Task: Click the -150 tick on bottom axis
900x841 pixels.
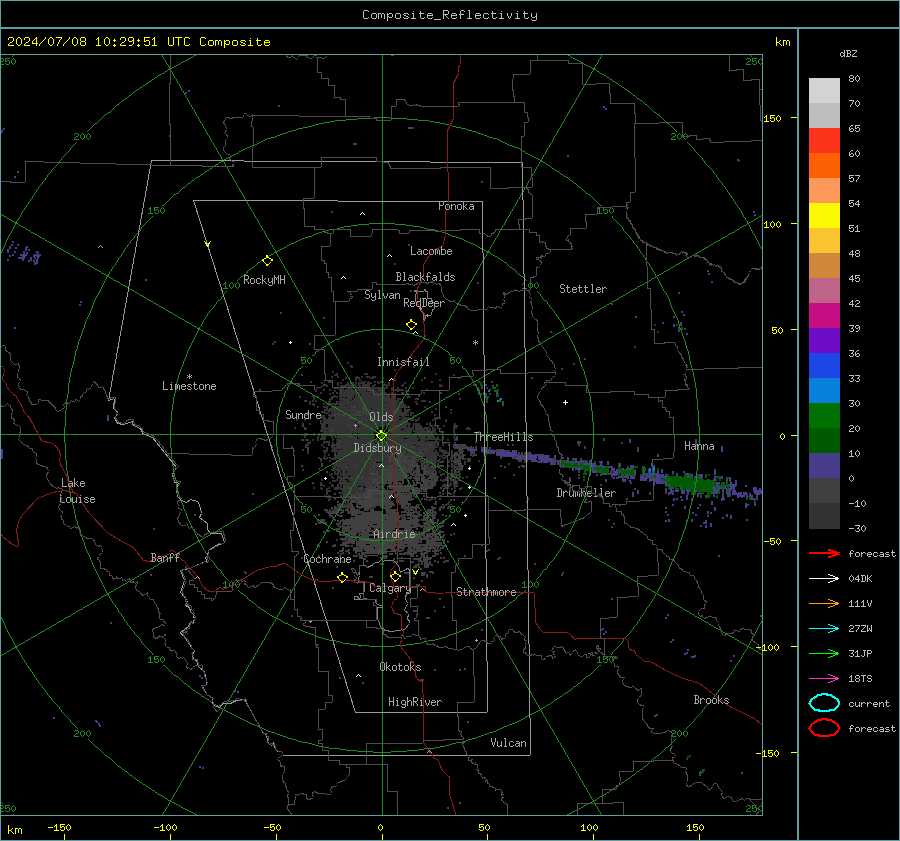Action: 60,827
